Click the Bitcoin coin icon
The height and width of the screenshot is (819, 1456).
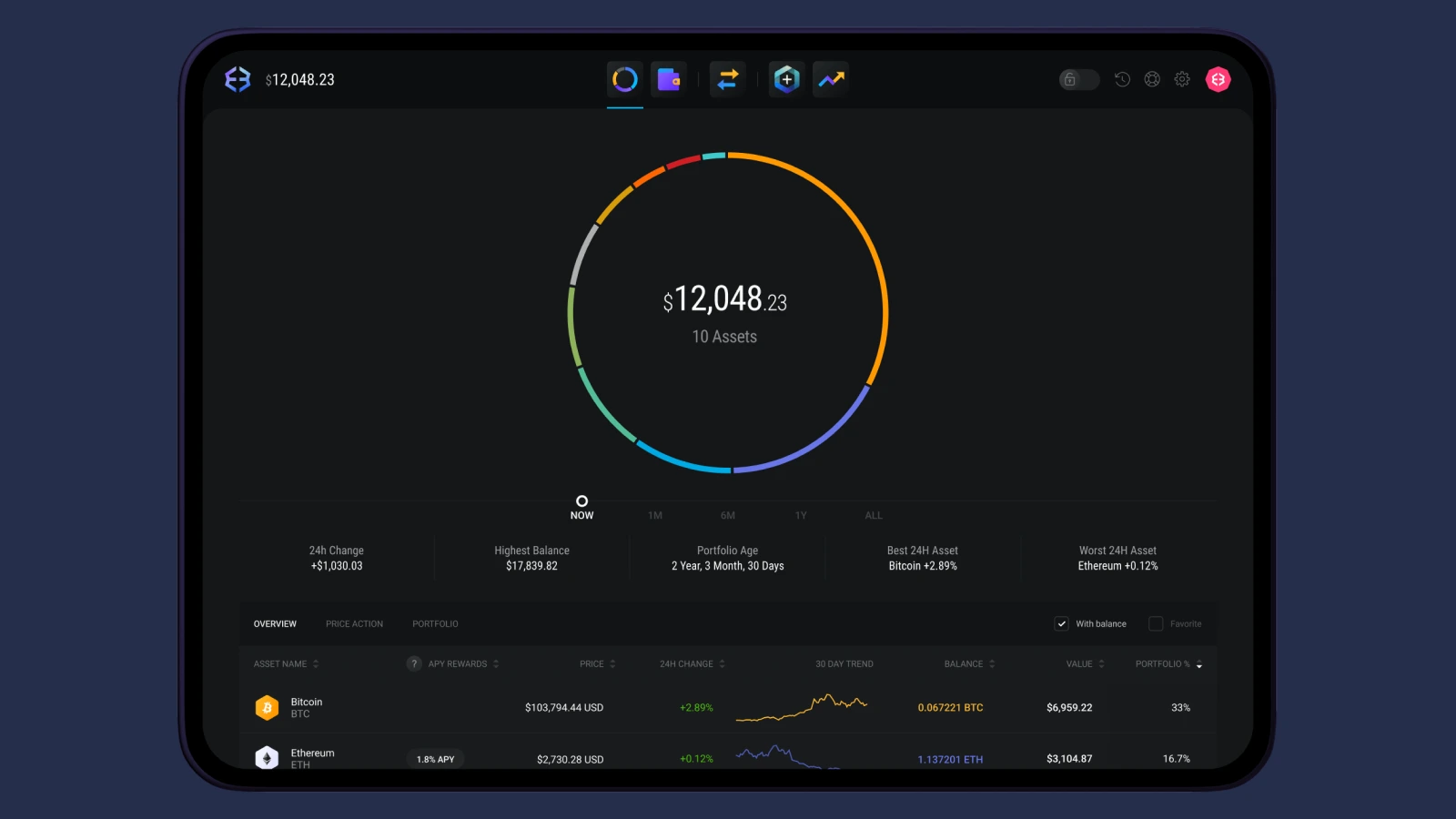click(267, 708)
